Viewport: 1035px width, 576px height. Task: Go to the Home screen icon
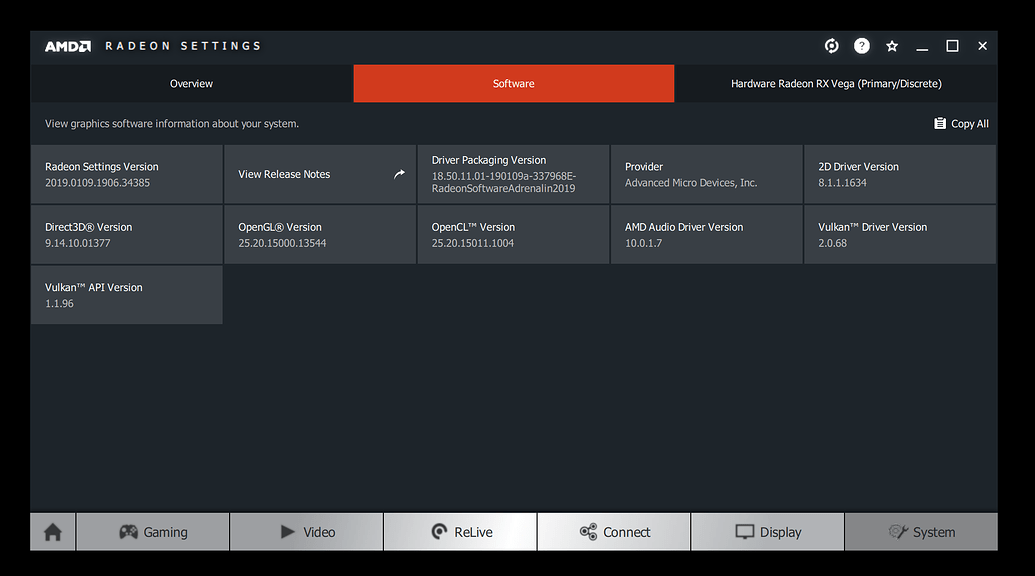point(53,532)
